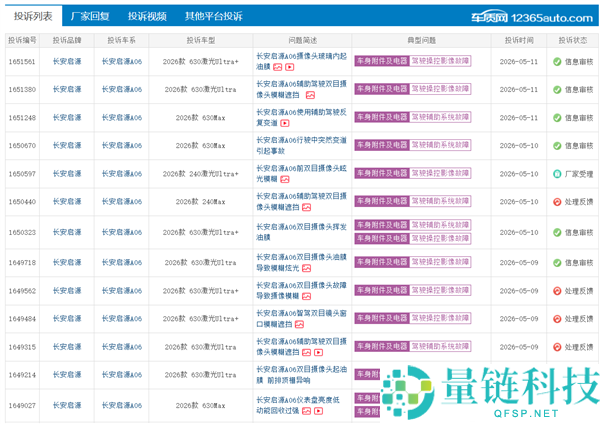Click model 2026款 630Max in row 1651248

(201, 118)
